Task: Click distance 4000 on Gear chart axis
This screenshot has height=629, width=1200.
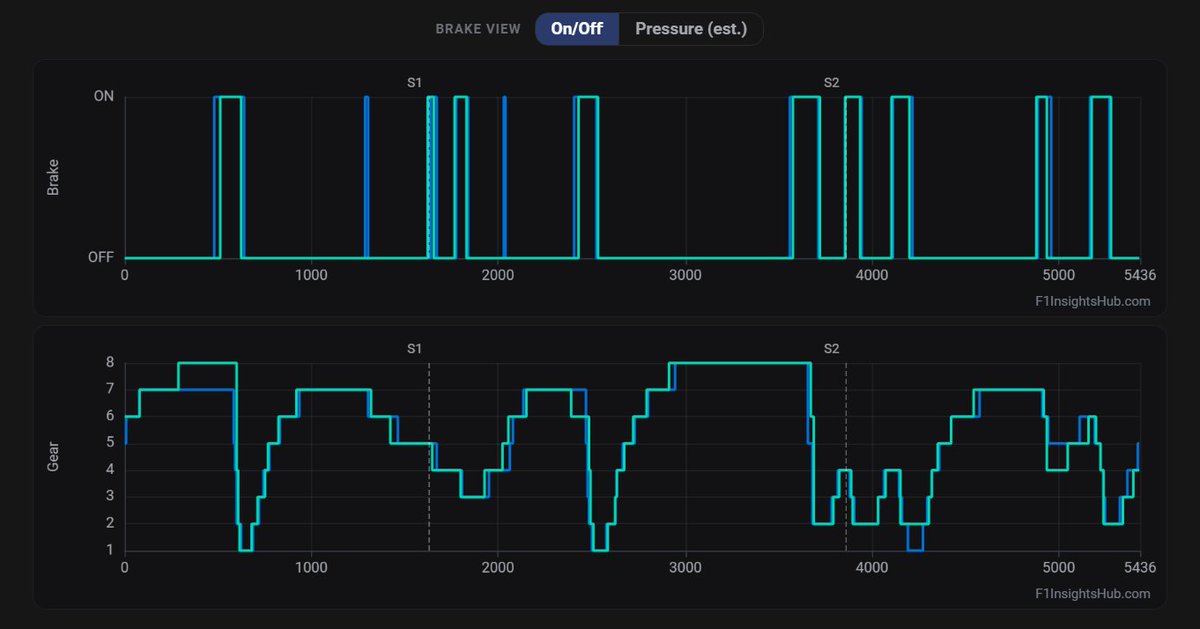Action: (x=872, y=567)
